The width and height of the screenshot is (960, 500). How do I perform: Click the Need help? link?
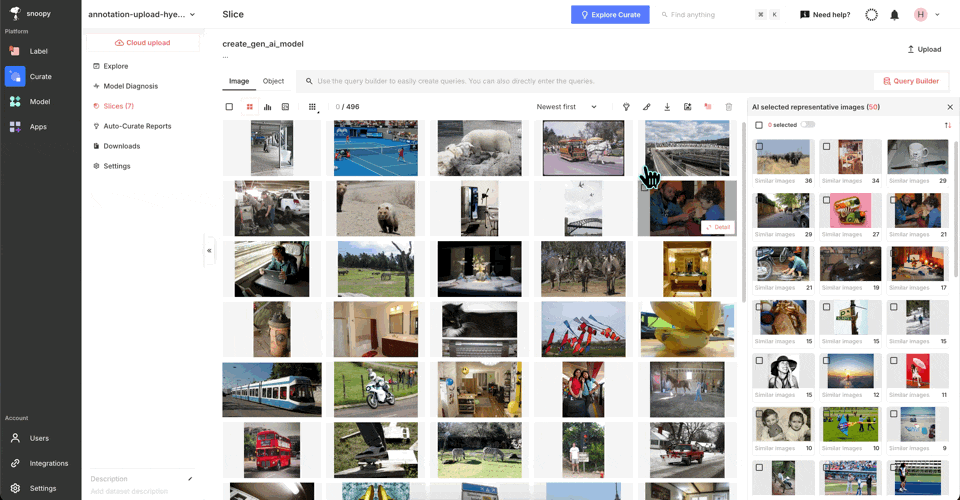point(825,15)
